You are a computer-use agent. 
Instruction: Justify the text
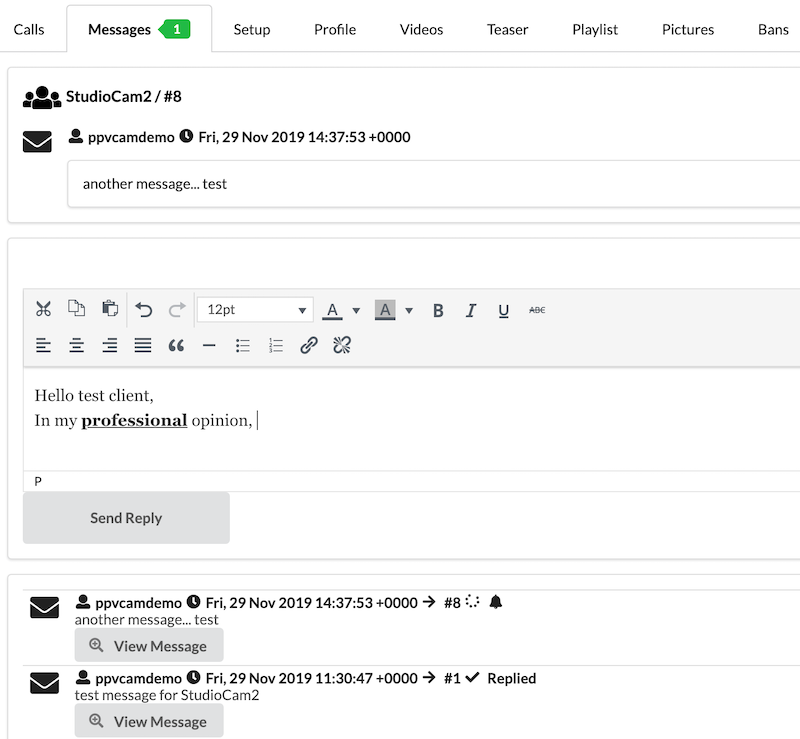143,346
